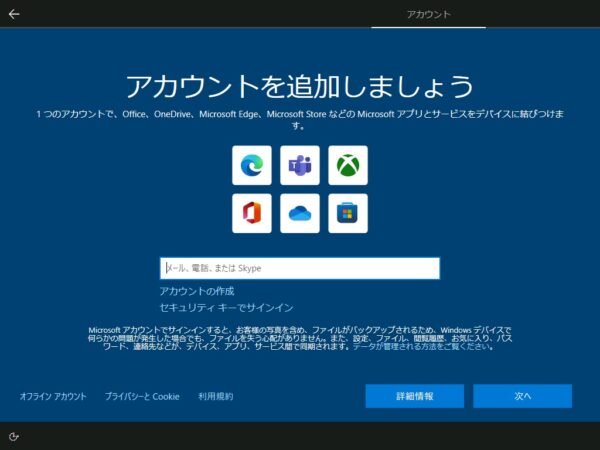Click the 詳細情報 button
The width and height of the screenshot is (600, 450).
pos(415,396)
